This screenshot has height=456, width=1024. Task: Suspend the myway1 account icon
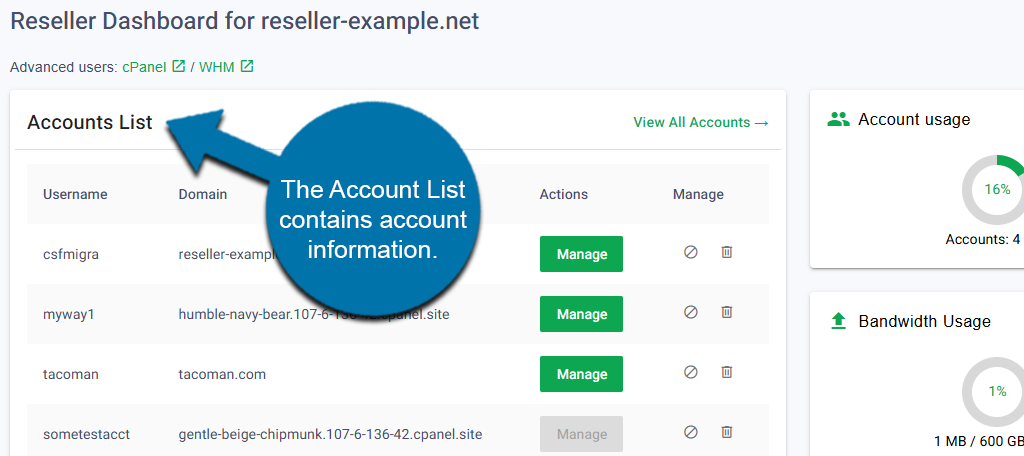pyautogui.click(x=690, y=313)
